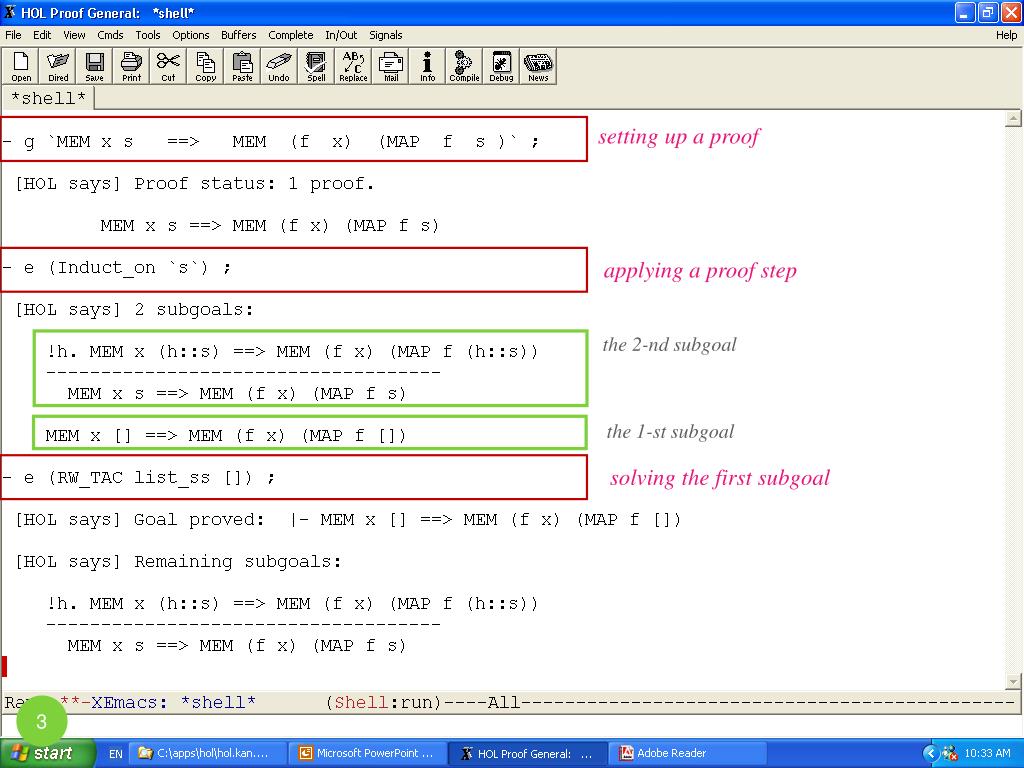The height and width of the screenshot is (768, 1024).
Task: Open the In/Out menu
Action: point(341,35)
